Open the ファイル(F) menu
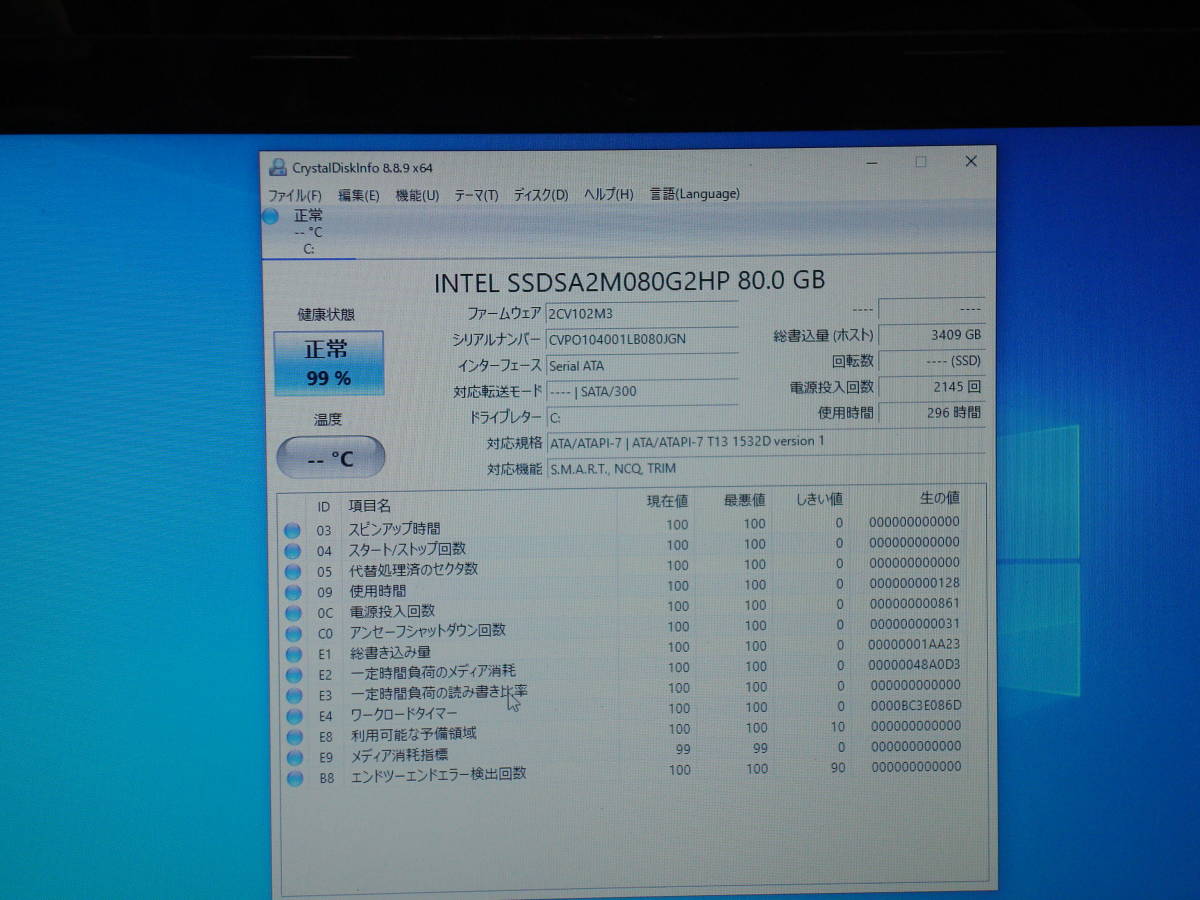1200x900 pixels. (x=295, y=195)
